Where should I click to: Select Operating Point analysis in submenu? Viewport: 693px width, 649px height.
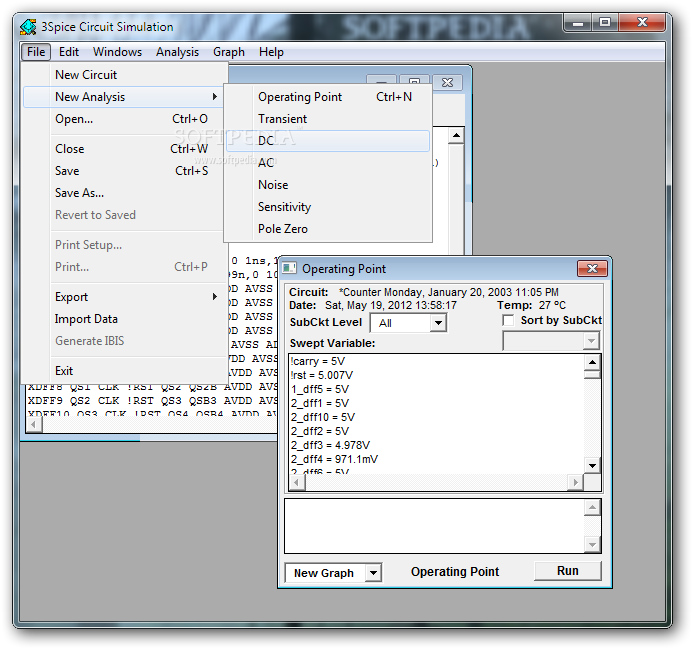click(x=328, y=97)
